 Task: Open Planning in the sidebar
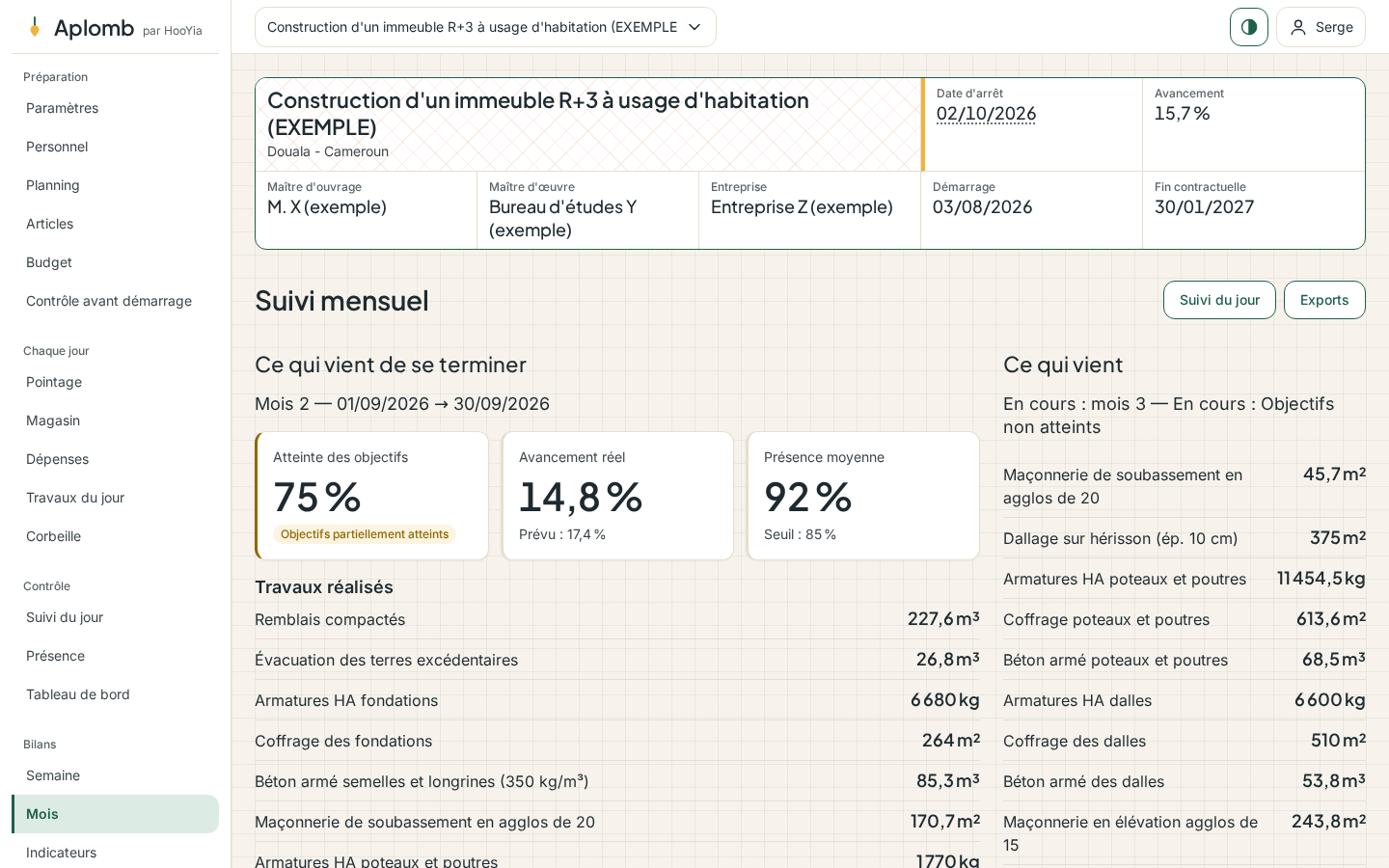click(115, 185)
